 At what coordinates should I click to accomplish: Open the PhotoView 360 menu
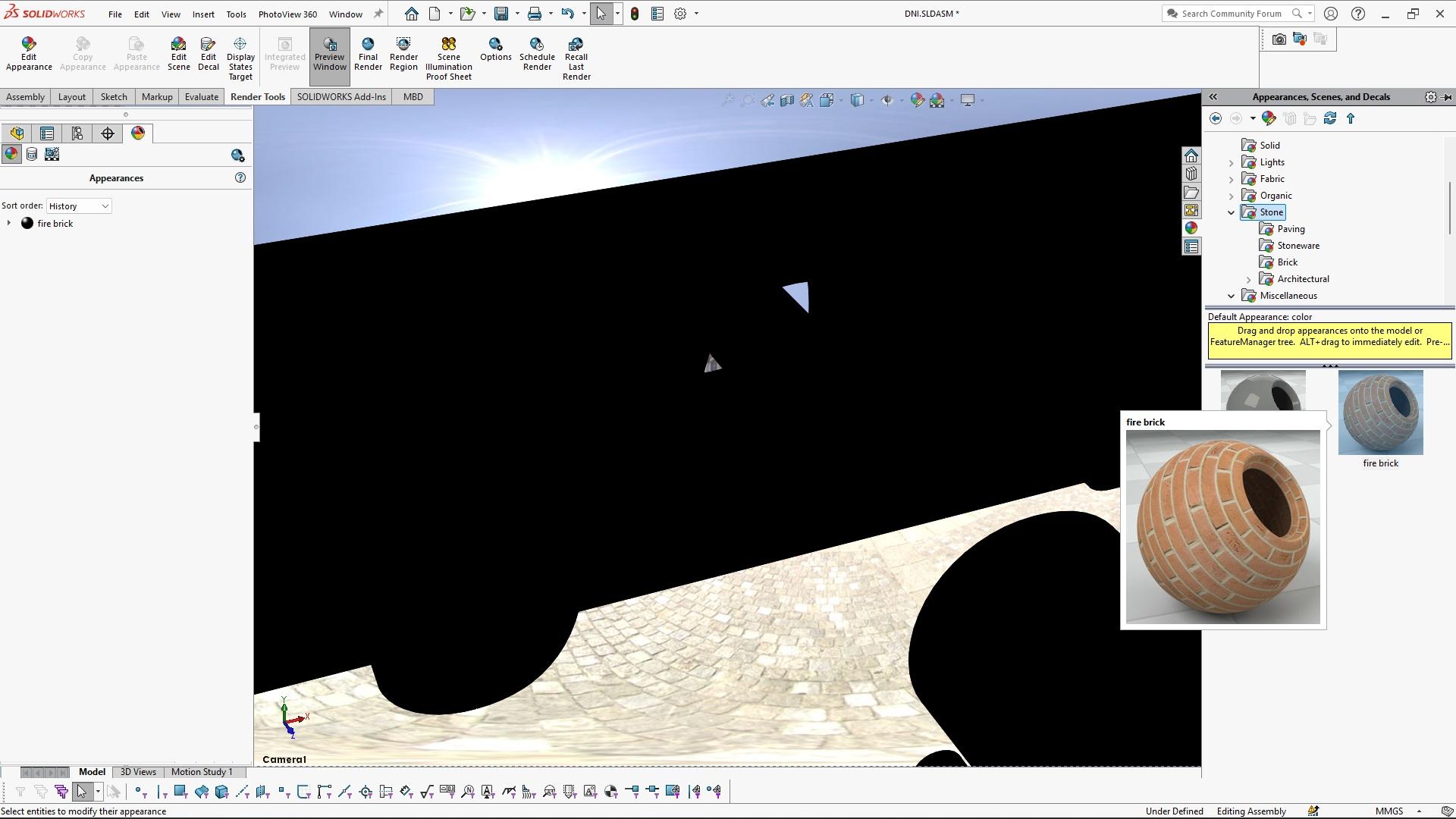tap(287, 14)
